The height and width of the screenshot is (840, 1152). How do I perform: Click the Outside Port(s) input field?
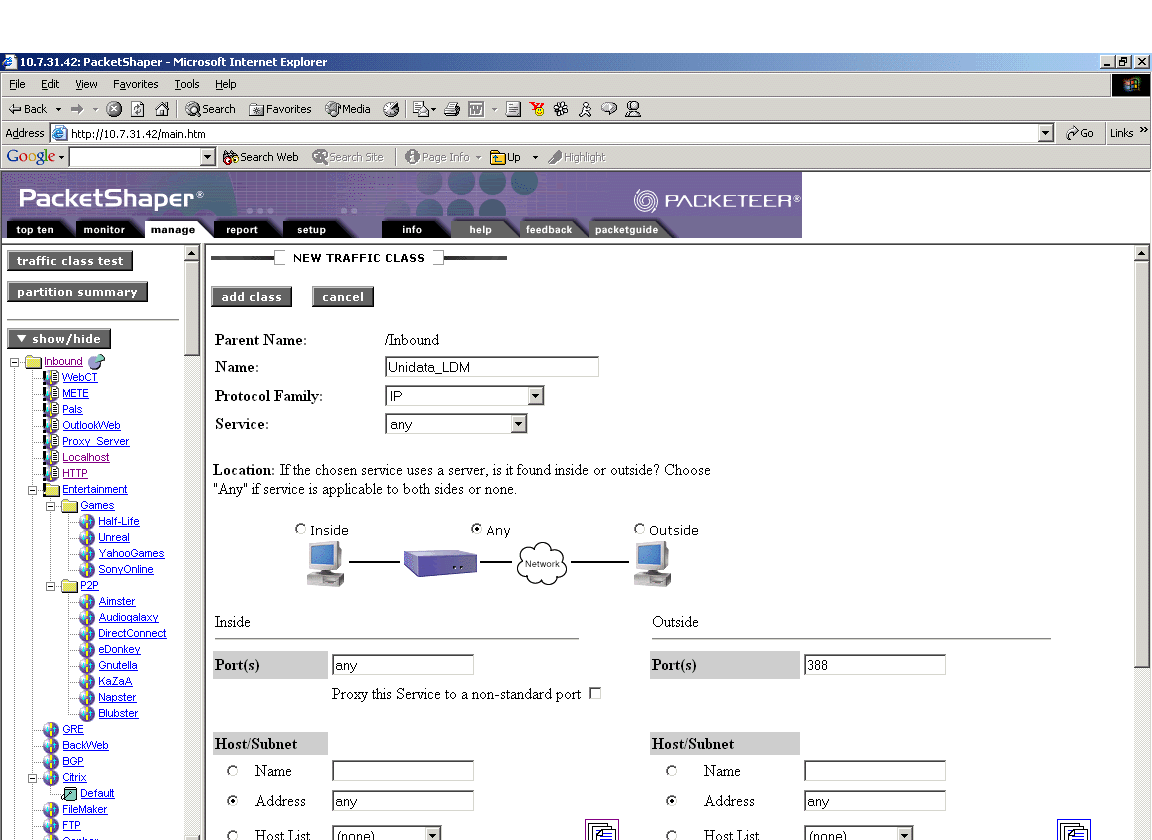tap(874, 665)
